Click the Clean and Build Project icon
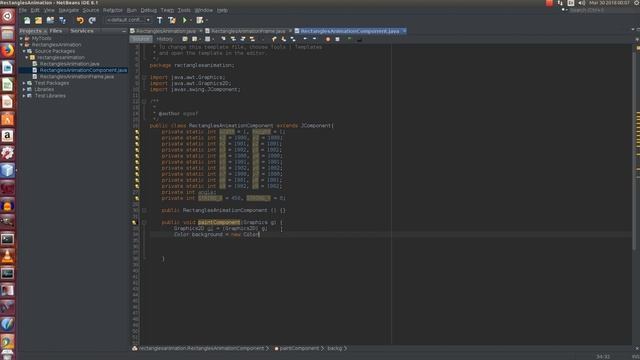640x360 pixels. point(172,20)
